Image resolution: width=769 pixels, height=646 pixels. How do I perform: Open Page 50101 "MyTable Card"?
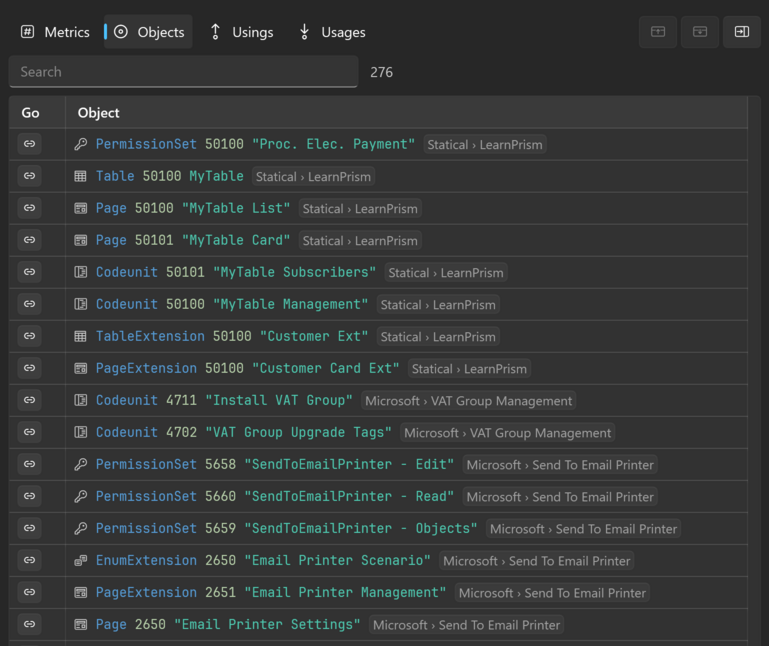point(193,240)
